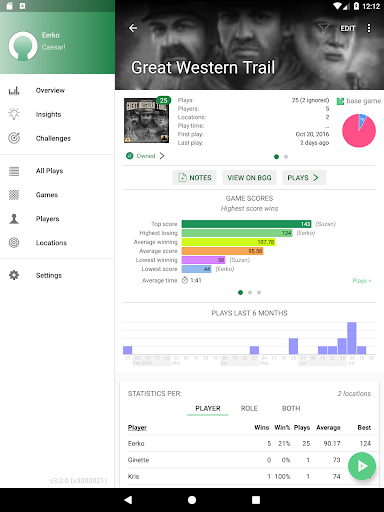Select third dot under game scores
Viewport: 384px width, 512px height.
point(259,292)
